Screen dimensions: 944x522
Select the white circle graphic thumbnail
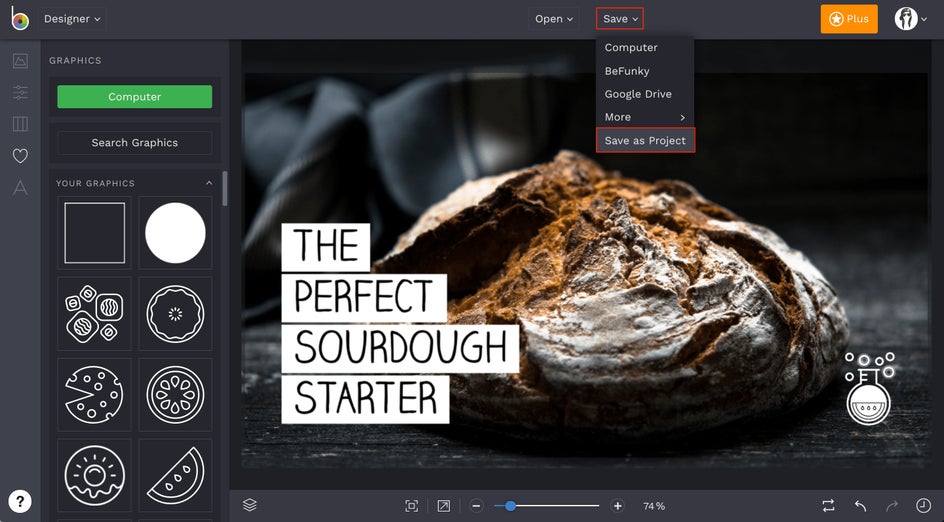point(175,233)
